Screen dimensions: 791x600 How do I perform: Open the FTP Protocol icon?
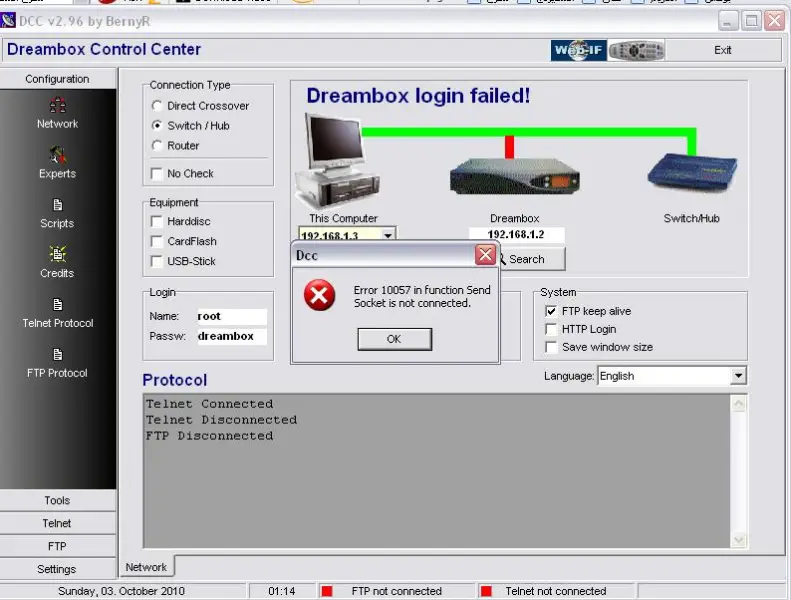point(57,355)
